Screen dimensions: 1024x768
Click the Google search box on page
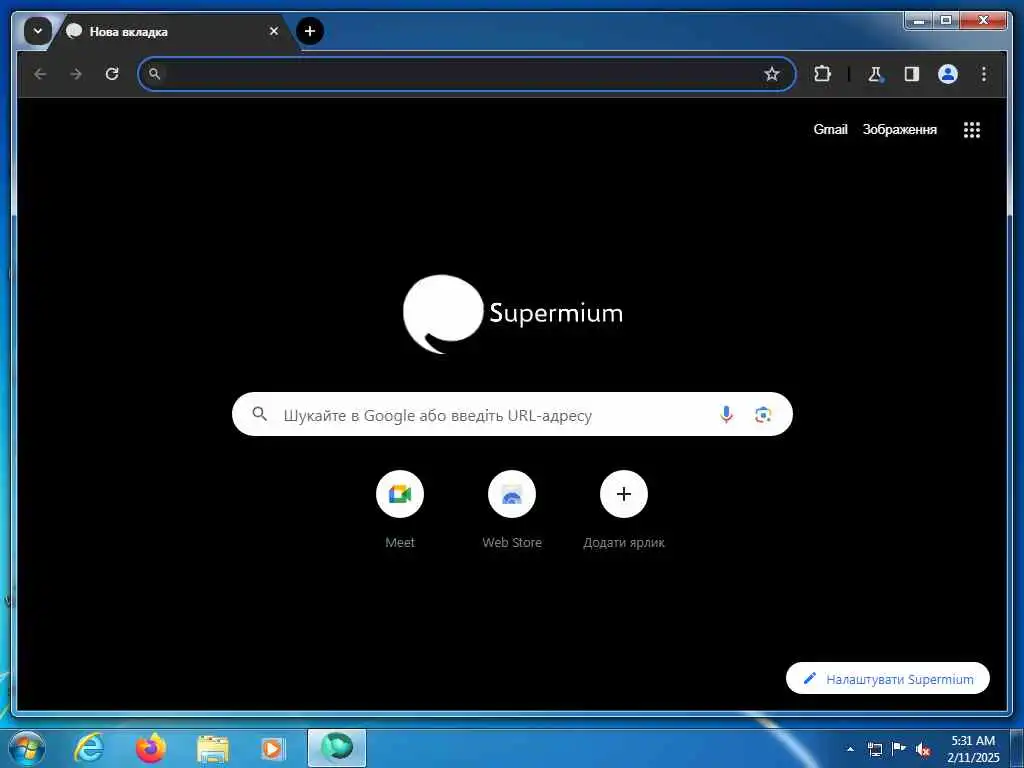512,414
